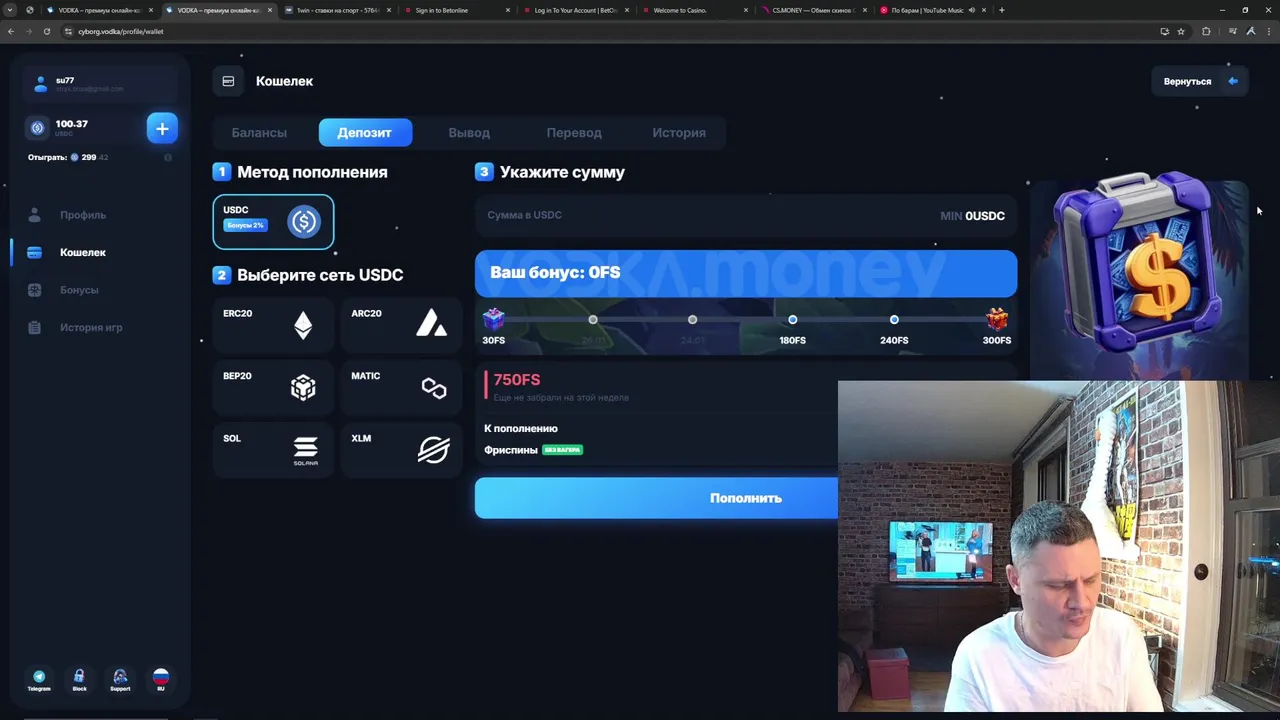This screenshot has height=720, width=1280.
Task: Click the MIN 0USDC label
Action: tap(972, 216)
